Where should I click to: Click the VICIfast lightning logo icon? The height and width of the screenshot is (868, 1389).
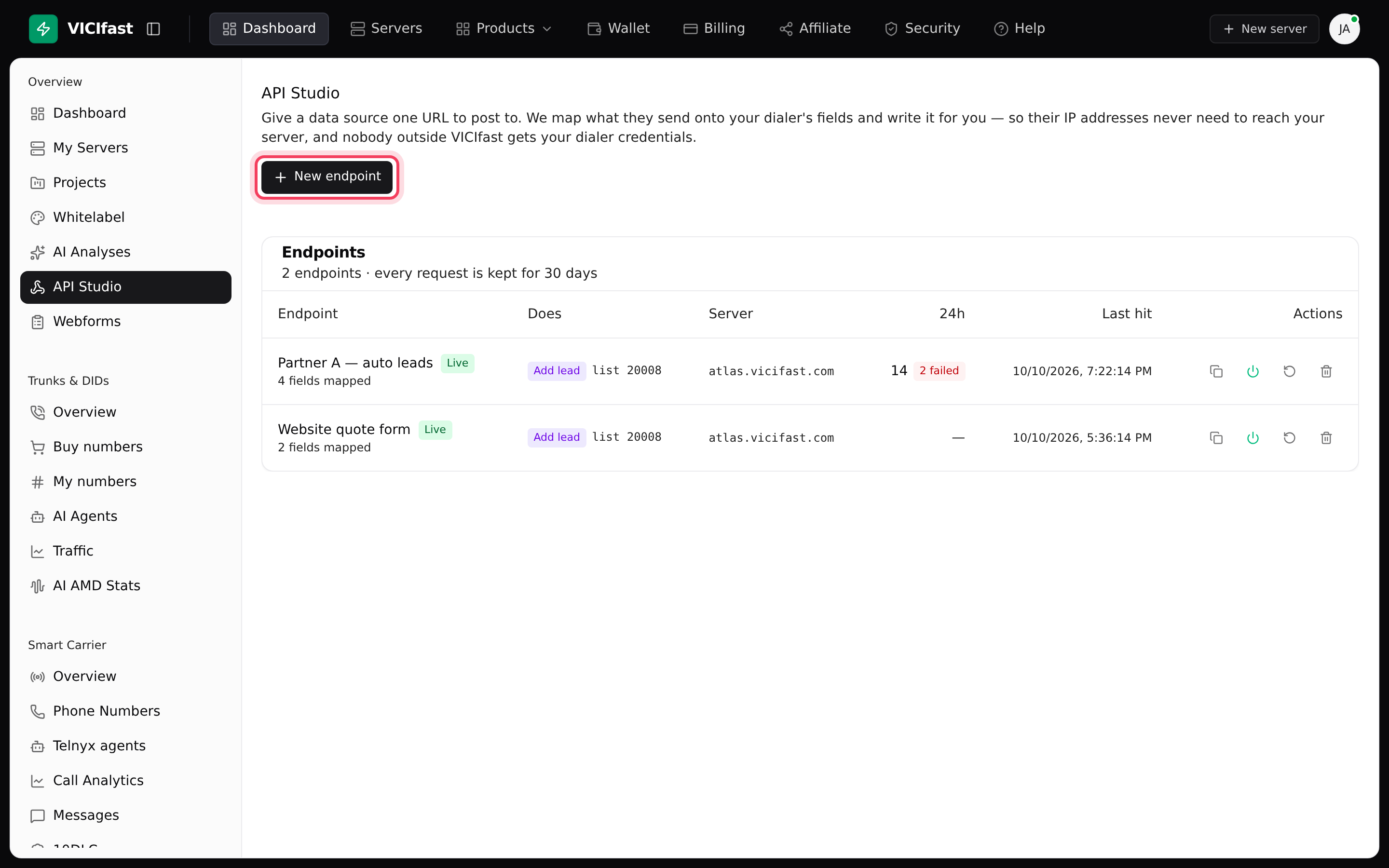43,29
